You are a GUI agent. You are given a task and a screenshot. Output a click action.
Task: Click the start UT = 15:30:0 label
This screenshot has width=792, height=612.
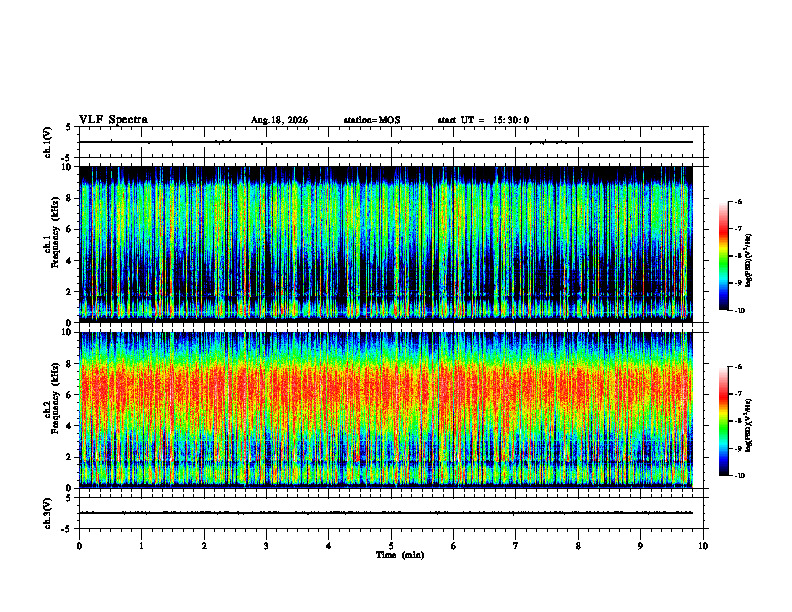click(483, 120)
